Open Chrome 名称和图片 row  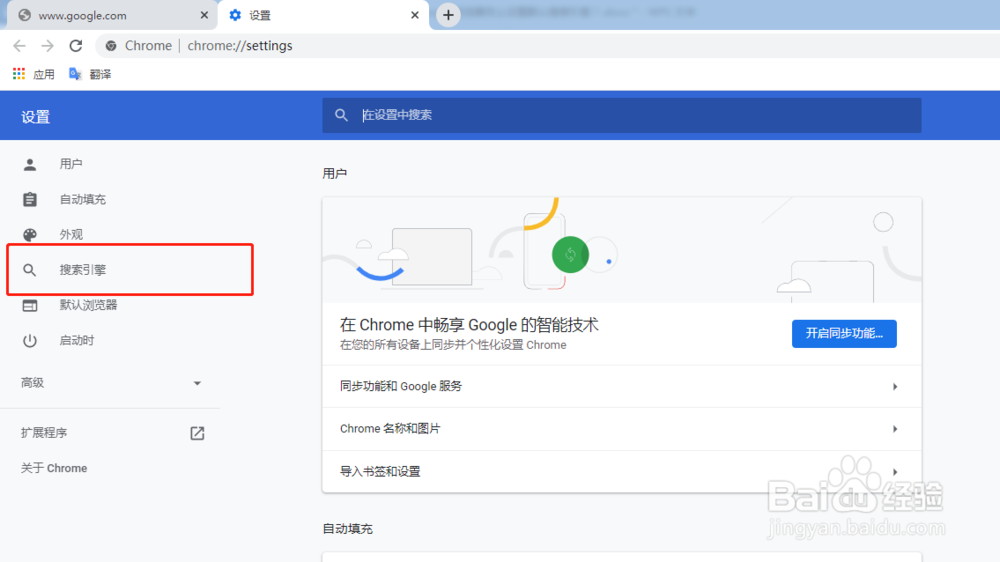click(x=622, y=429)
